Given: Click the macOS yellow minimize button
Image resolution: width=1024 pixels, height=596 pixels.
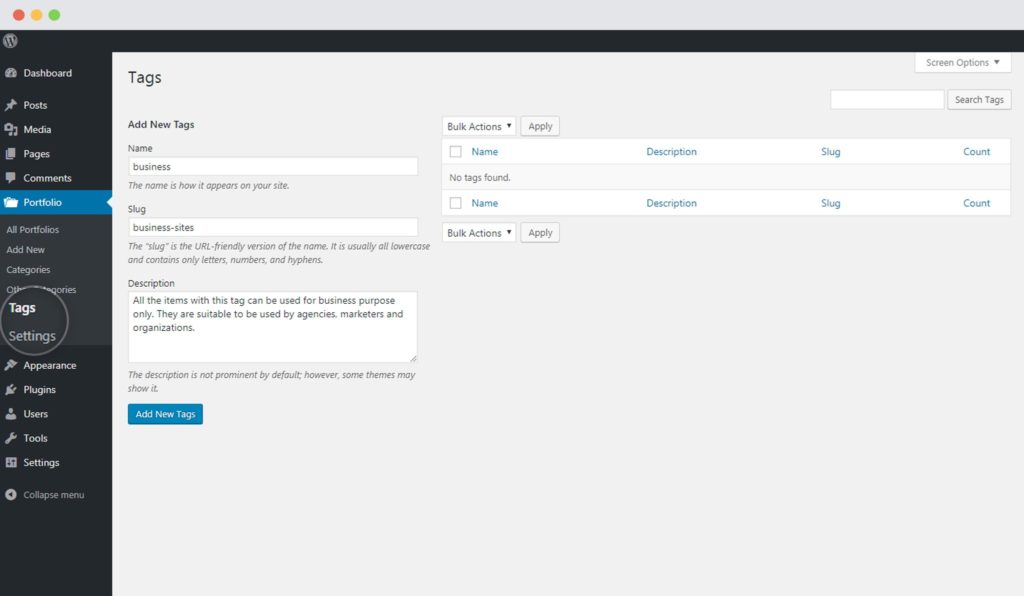Looking at the screenshot, I should point(37,15).
